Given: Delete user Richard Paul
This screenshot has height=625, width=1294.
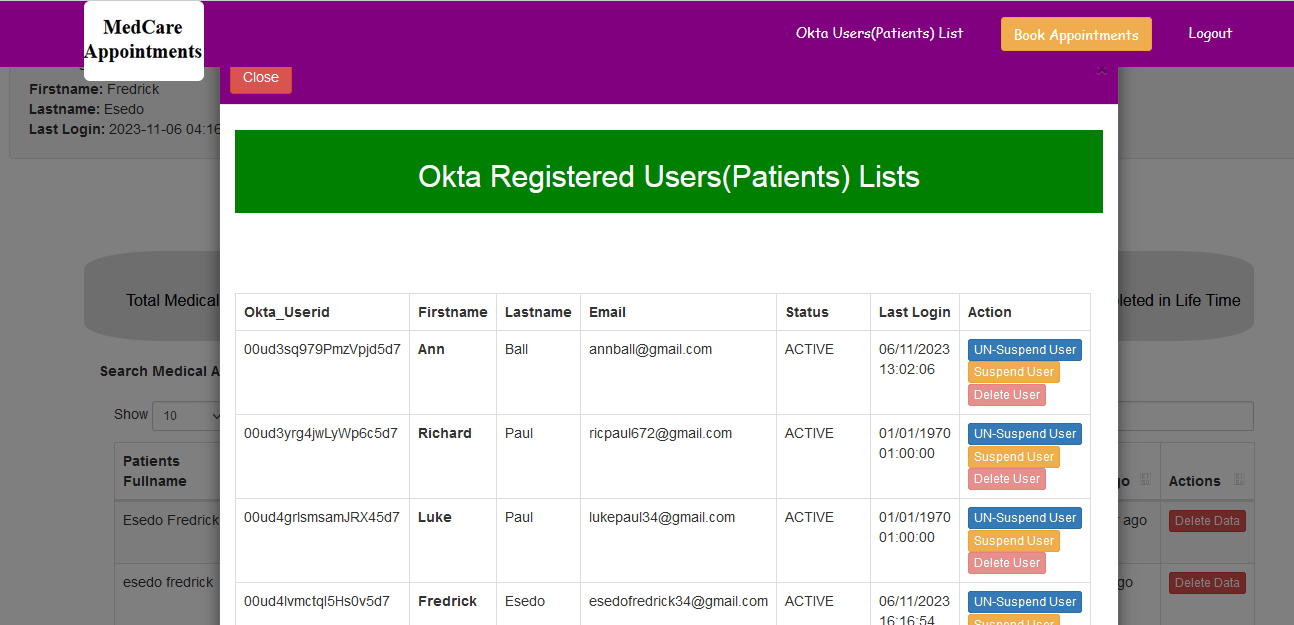Looking at the screenshot, I should coord(1006,478).
